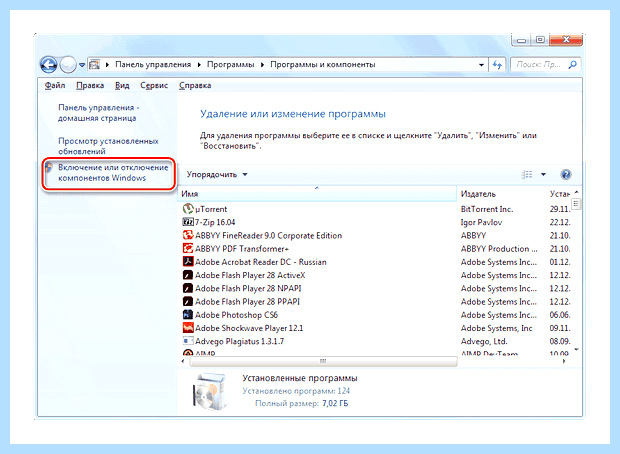Focus the search field Поиск
620x454 pixels.
546,64
